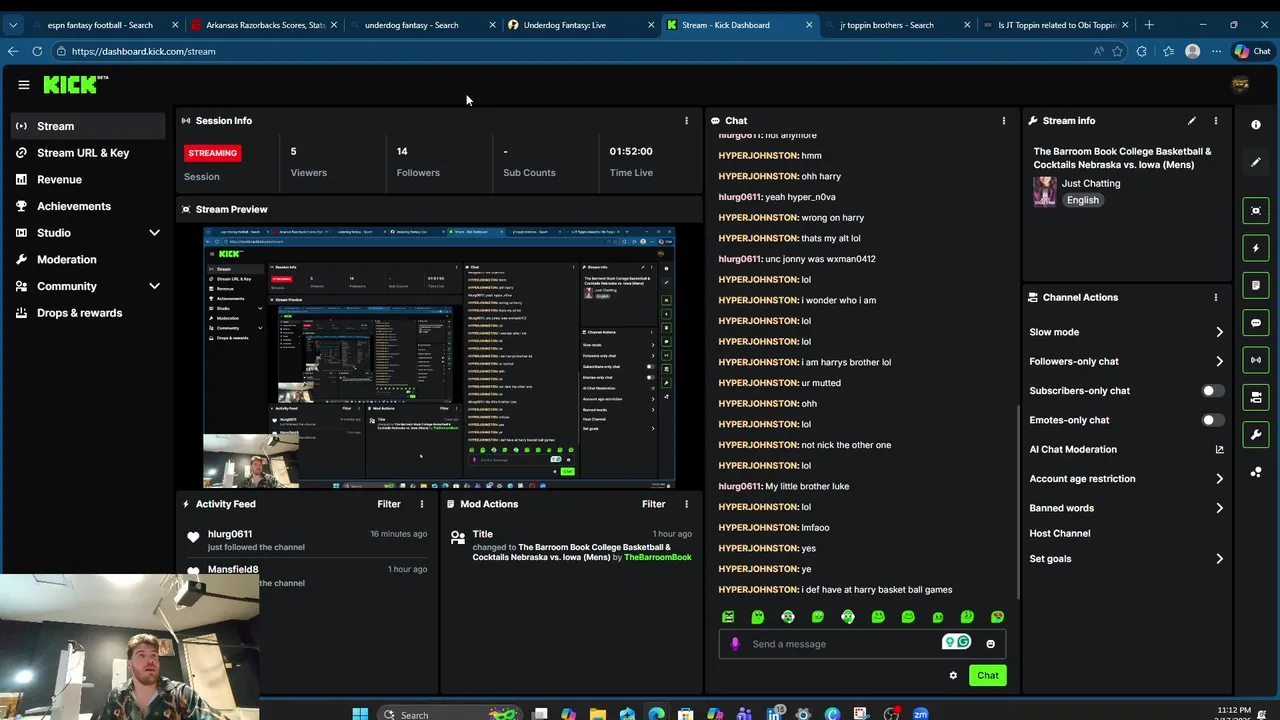The height and width of the screenshot is (720, 1280).
Task: Open Account age restriction arrow
Action: pos(1219,479)
